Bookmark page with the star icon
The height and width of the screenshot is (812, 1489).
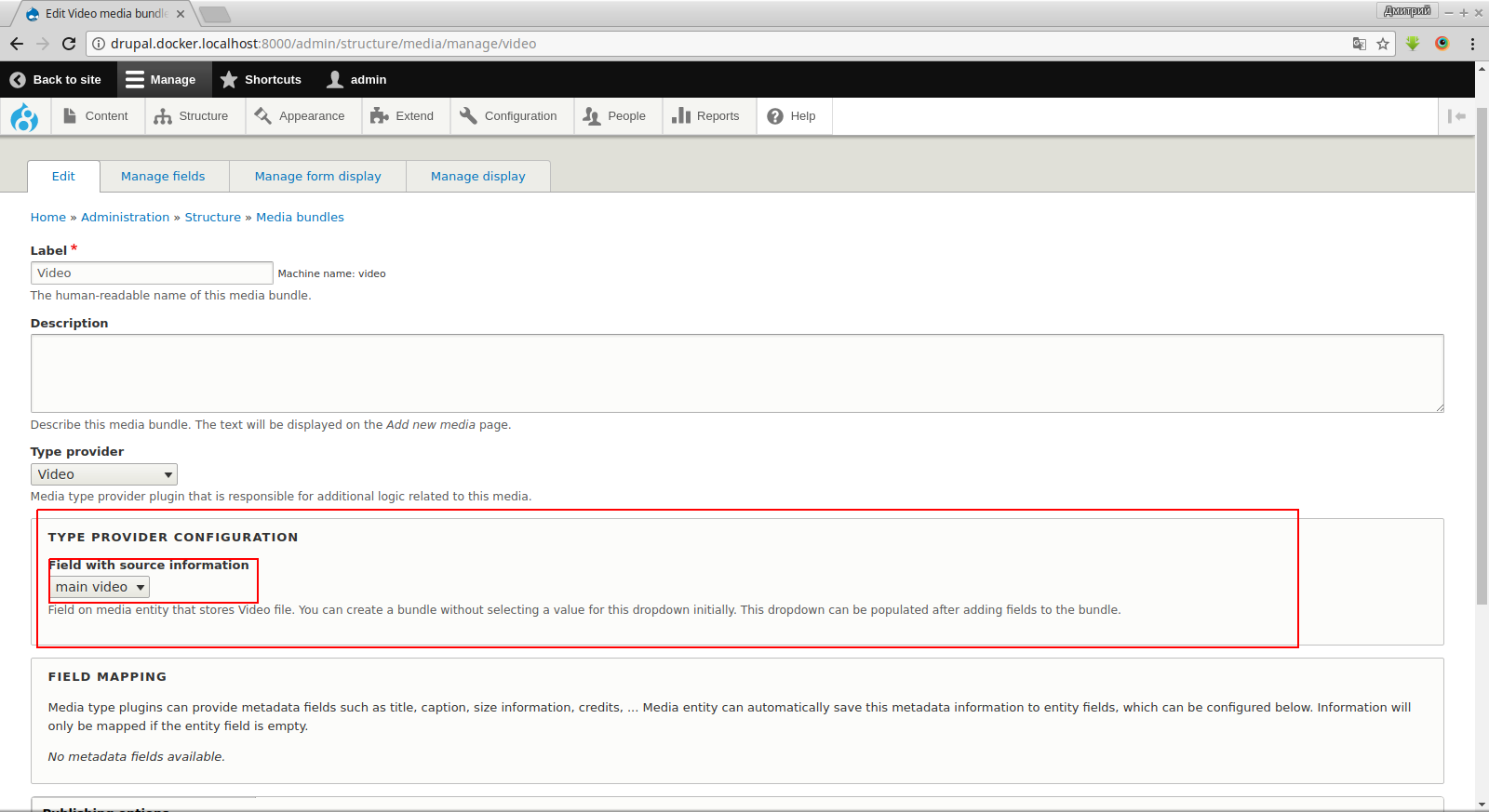point(1383,44)
